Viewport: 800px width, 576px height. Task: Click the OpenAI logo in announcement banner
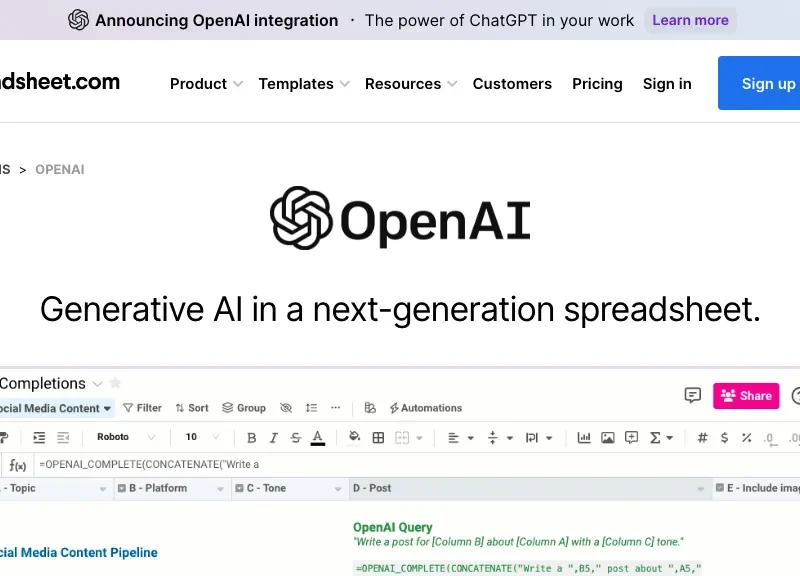click(x=79, y=20)
